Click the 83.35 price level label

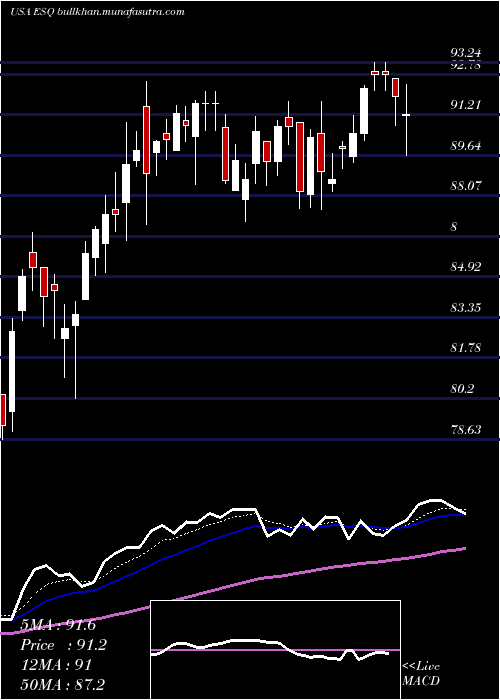tap(466, 308)
